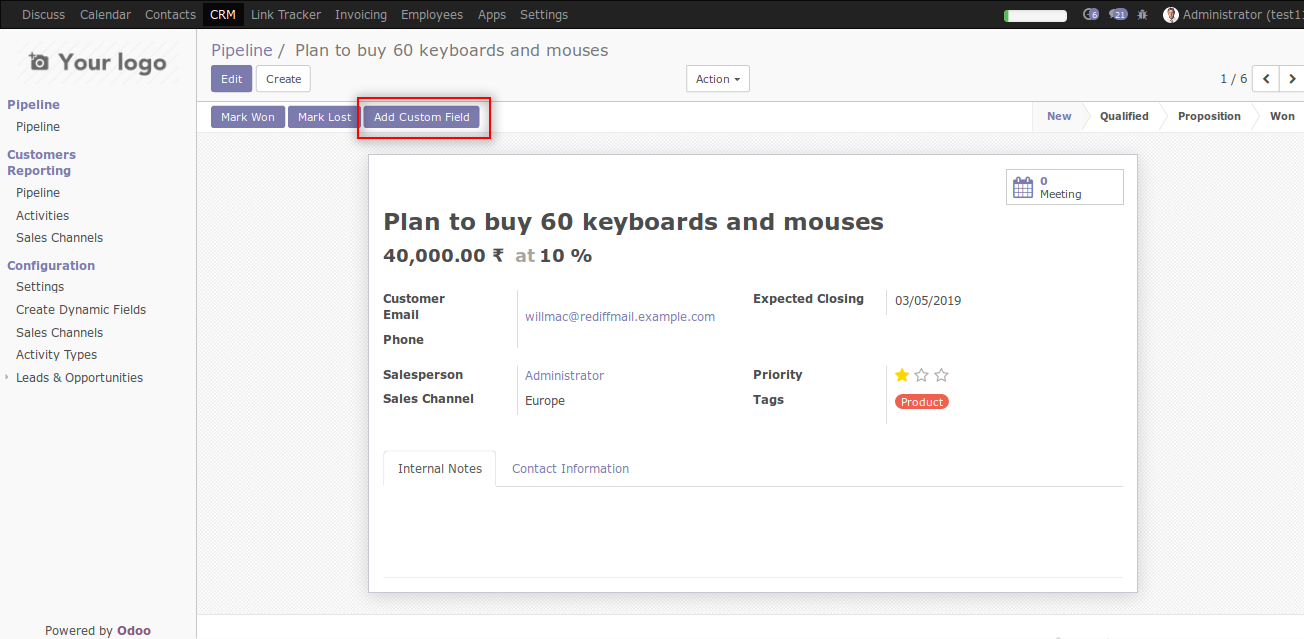Open the Invoicing menu
The height and width of the screenshot is (639, 1304).
pyautogui.click(x=361, y=15)
